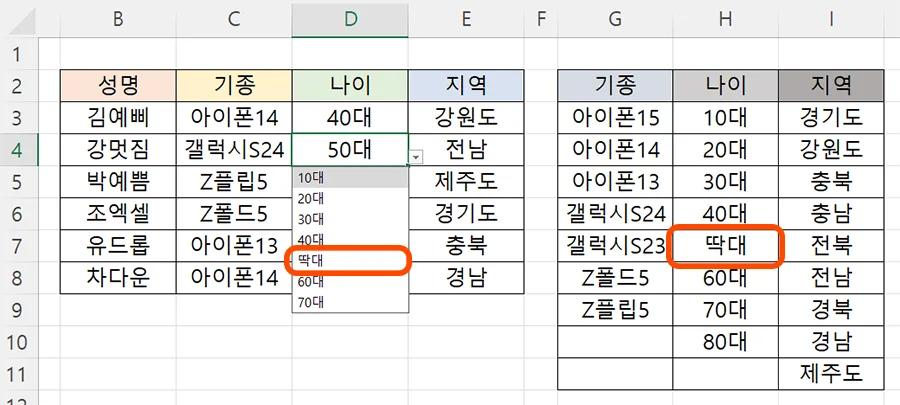
Task: Select the cell containing 강멋짐
Action: [118, 150]
